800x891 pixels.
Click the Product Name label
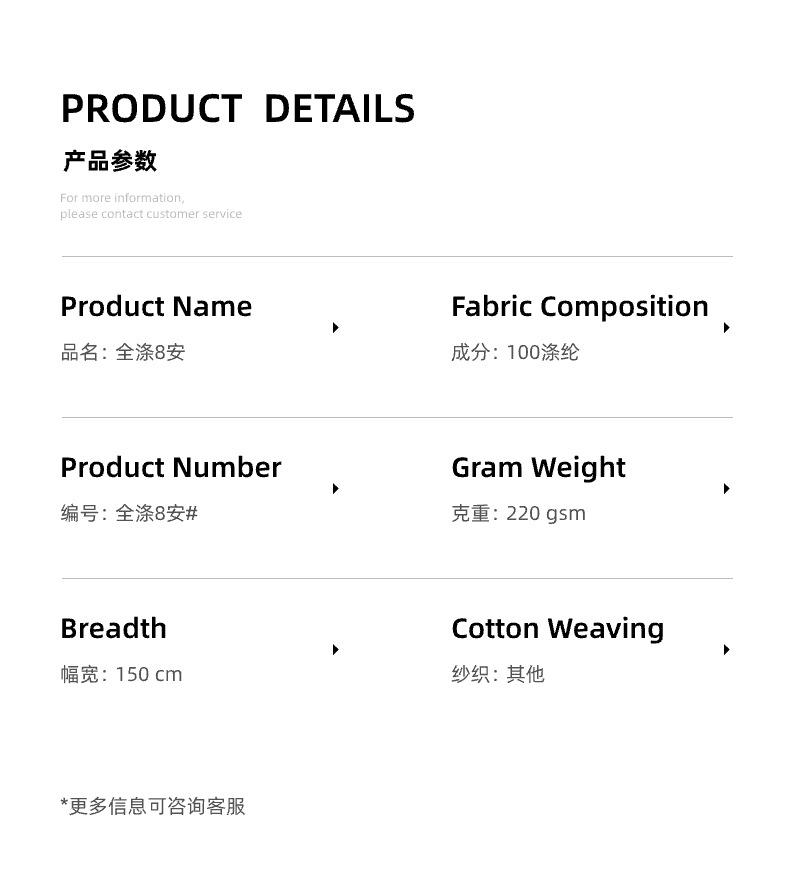coord(156,306)
